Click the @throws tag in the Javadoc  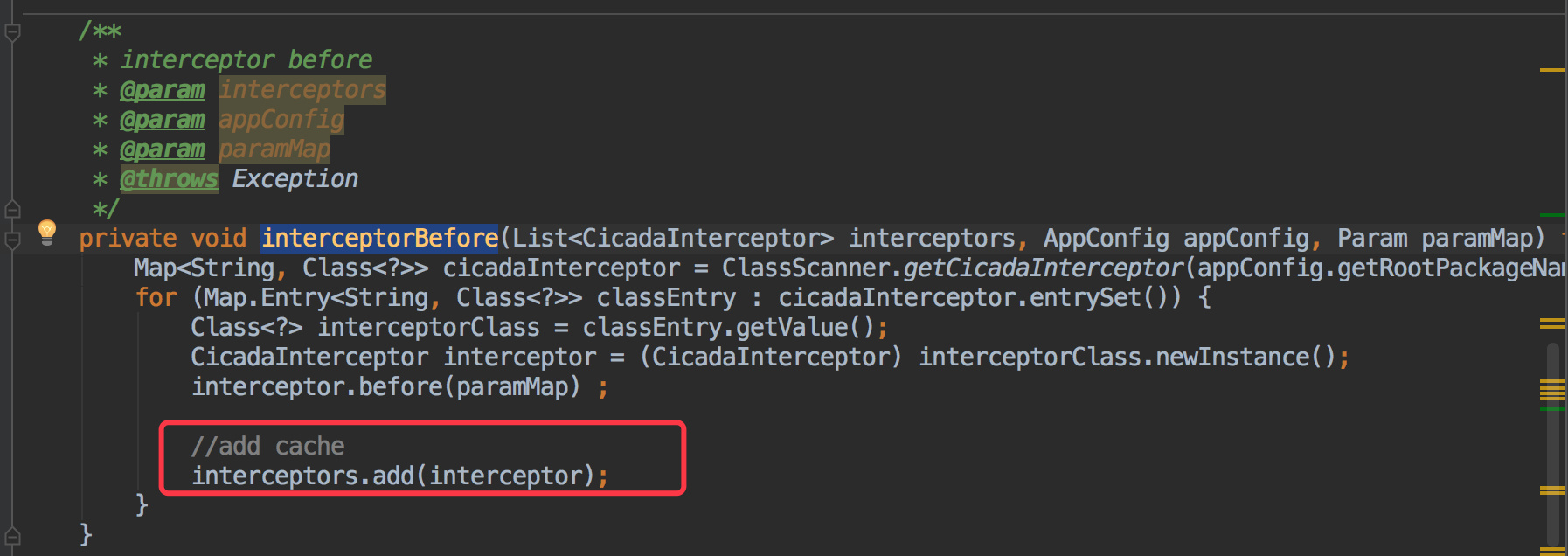point(169,179)
